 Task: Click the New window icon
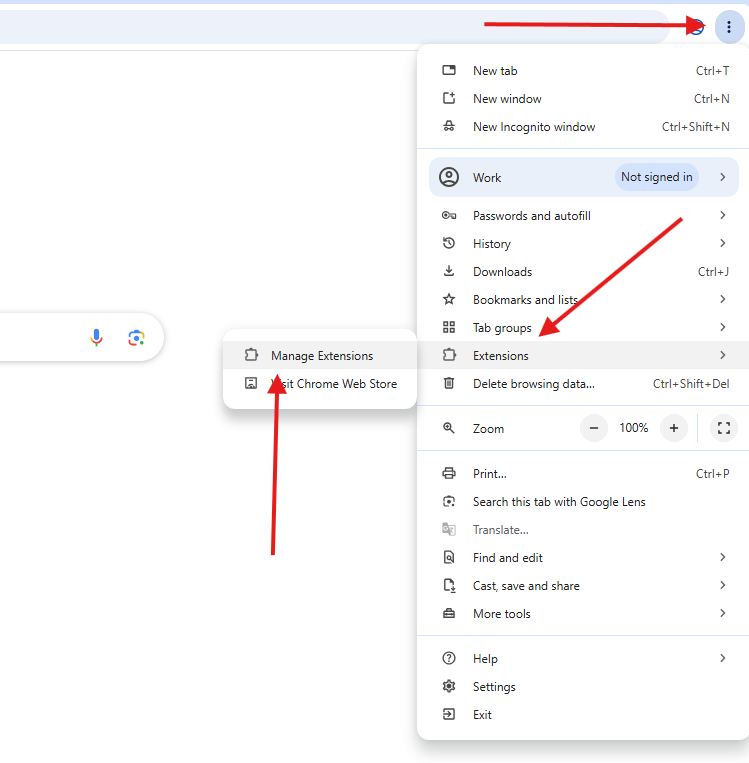pos(449,98)
